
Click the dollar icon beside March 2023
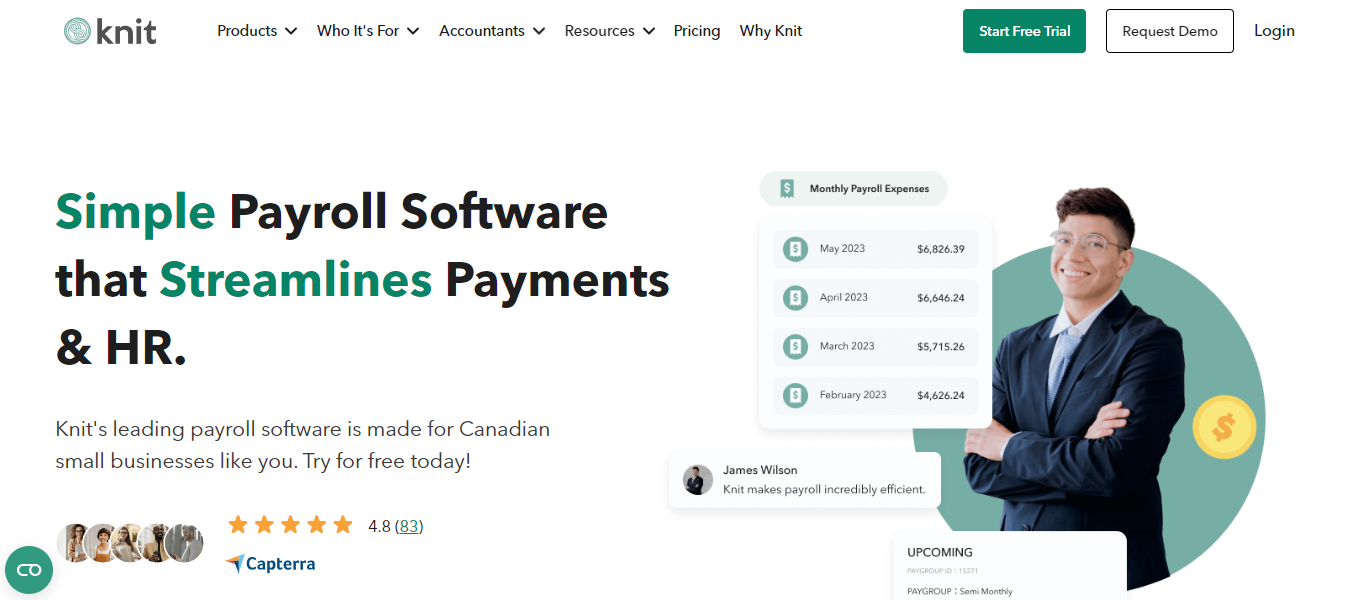tap(796, 347)
